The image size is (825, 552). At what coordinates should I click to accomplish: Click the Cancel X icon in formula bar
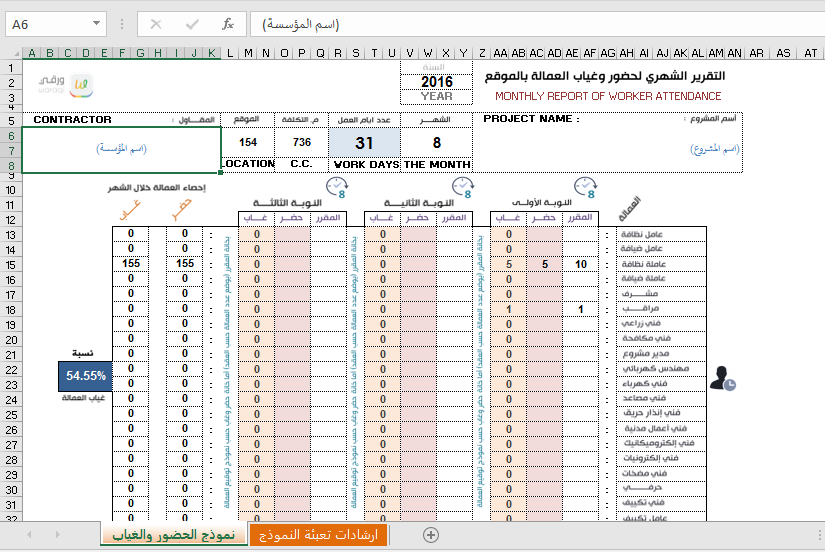coord(156,24)
